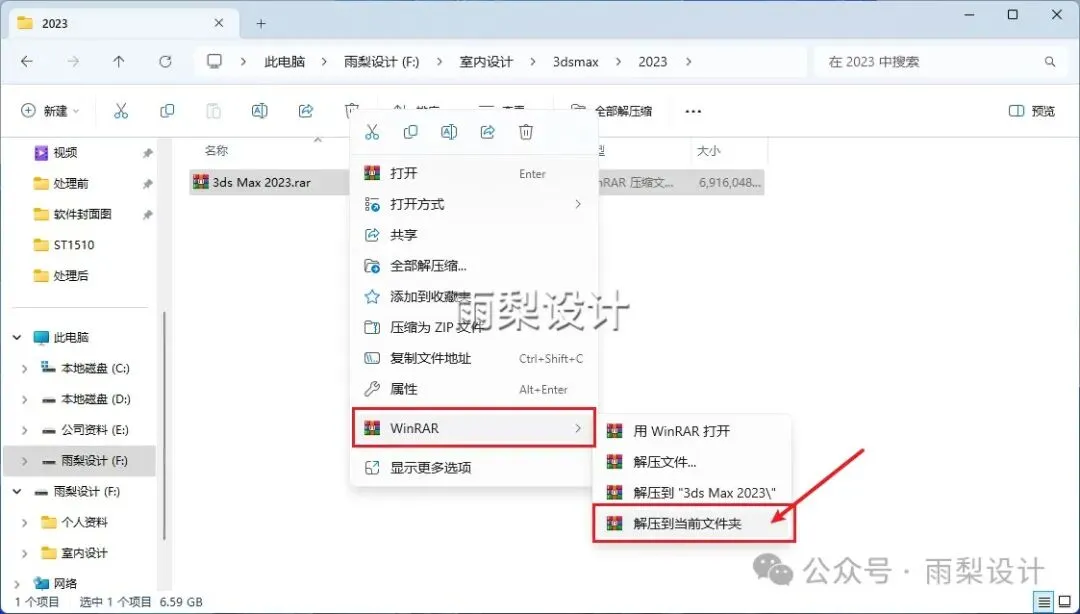The image size is (1080, 614).
Task: Choose 解压到当前文件夹
Action: click(x=693, y=524)
